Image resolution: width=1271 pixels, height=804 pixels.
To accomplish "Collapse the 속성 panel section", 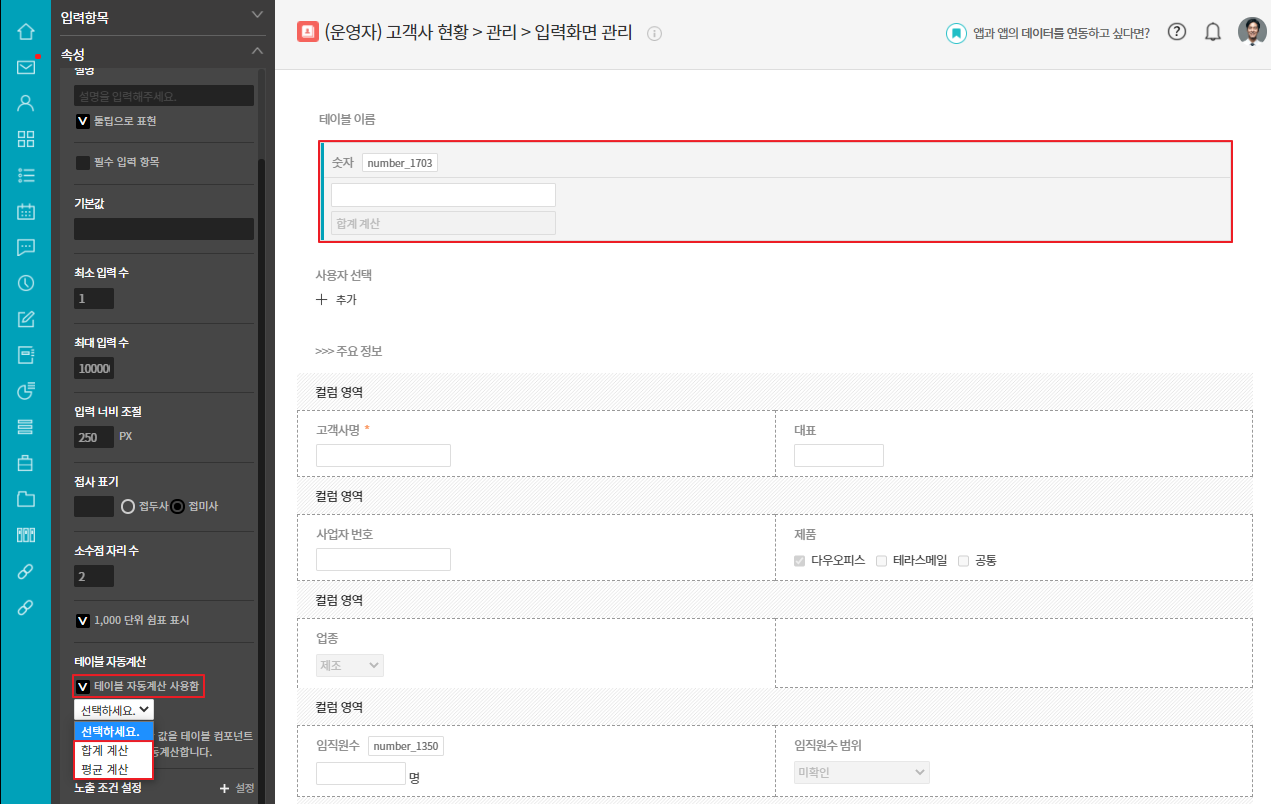I will click(257, 51).
